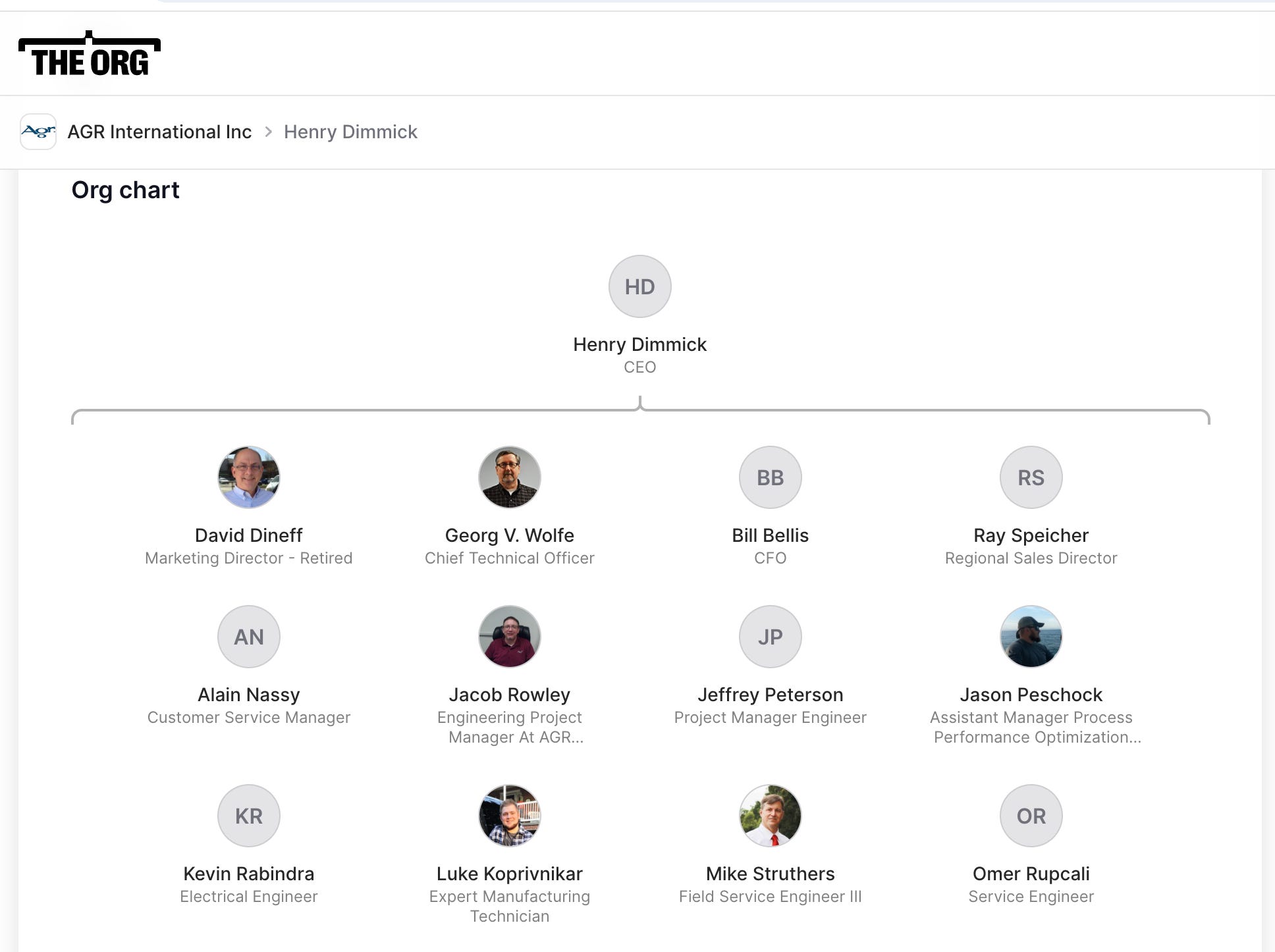Click the BB avatar for Bill Bellis
The height and width of the screenshot is (952, 1275).
(x=771, y=477)
